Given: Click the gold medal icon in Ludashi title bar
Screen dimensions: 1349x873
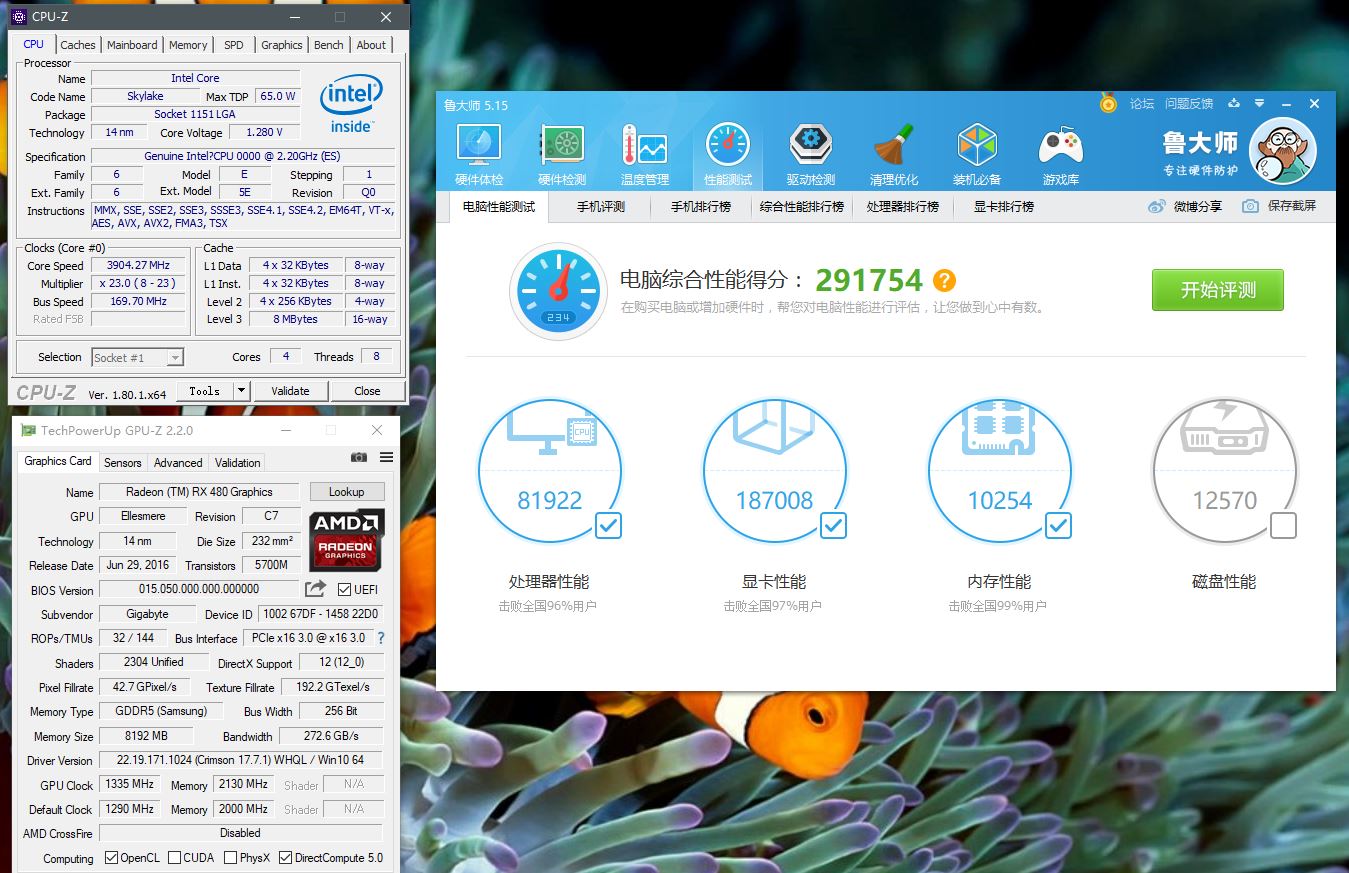Looking at the screenshot, I should coord(1108,103).
